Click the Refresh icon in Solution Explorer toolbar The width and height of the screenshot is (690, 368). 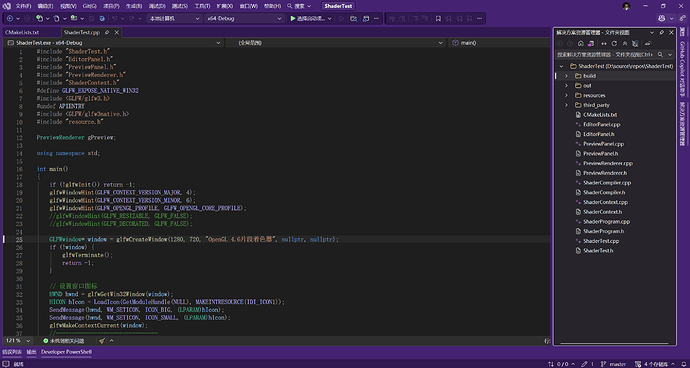click(x=614, y=43)
